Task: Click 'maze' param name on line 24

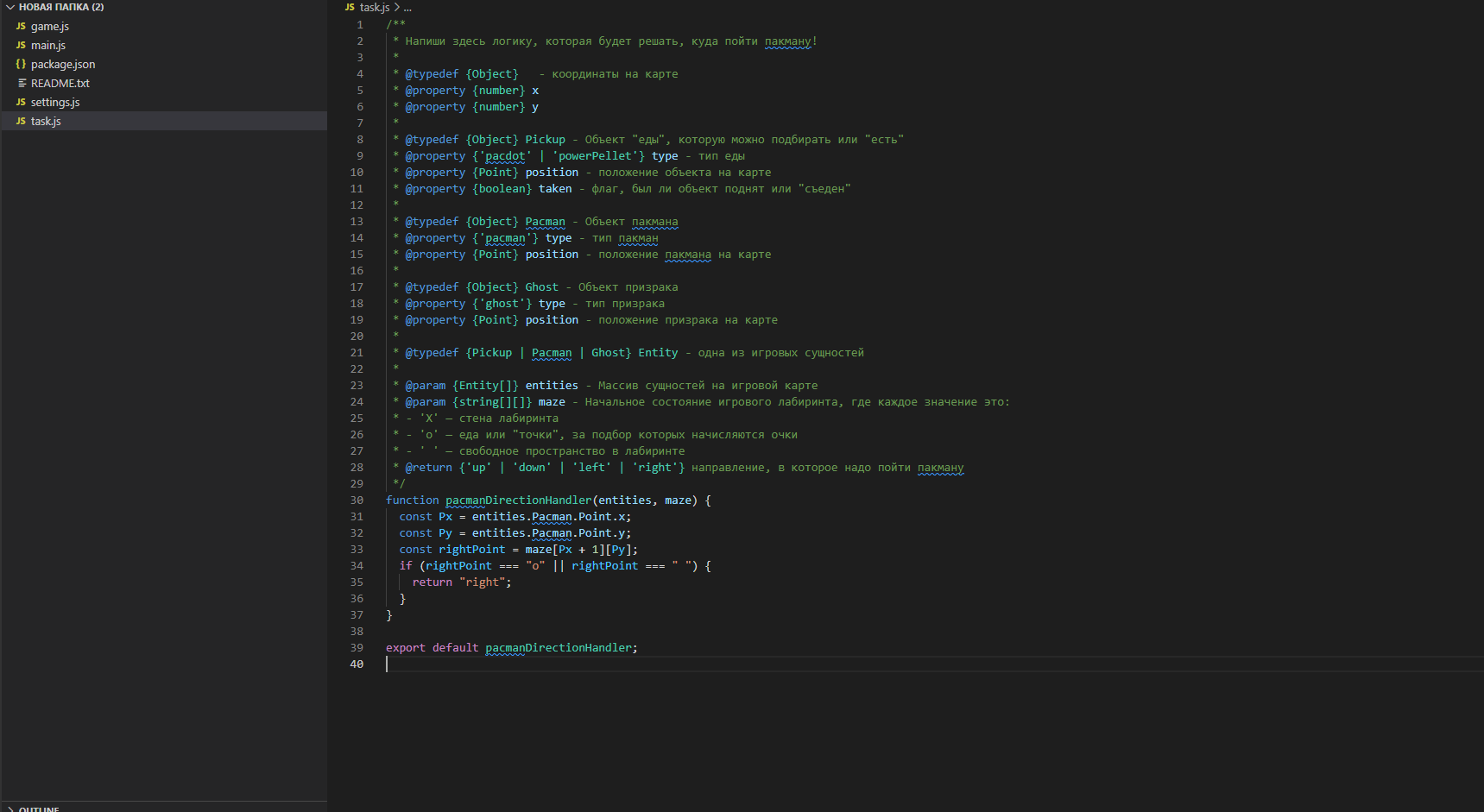Action: 552,402
